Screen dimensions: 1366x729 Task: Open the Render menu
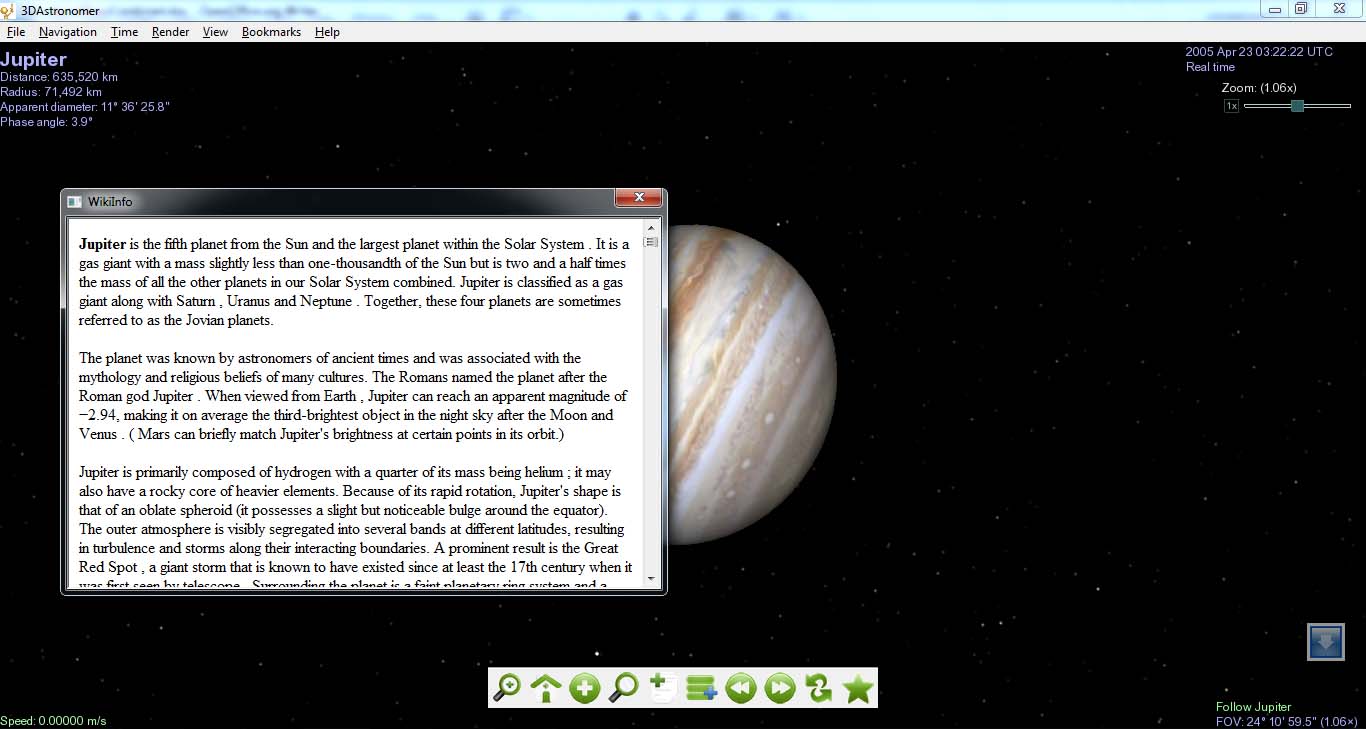pyautogui.click(x=171, y=32)
